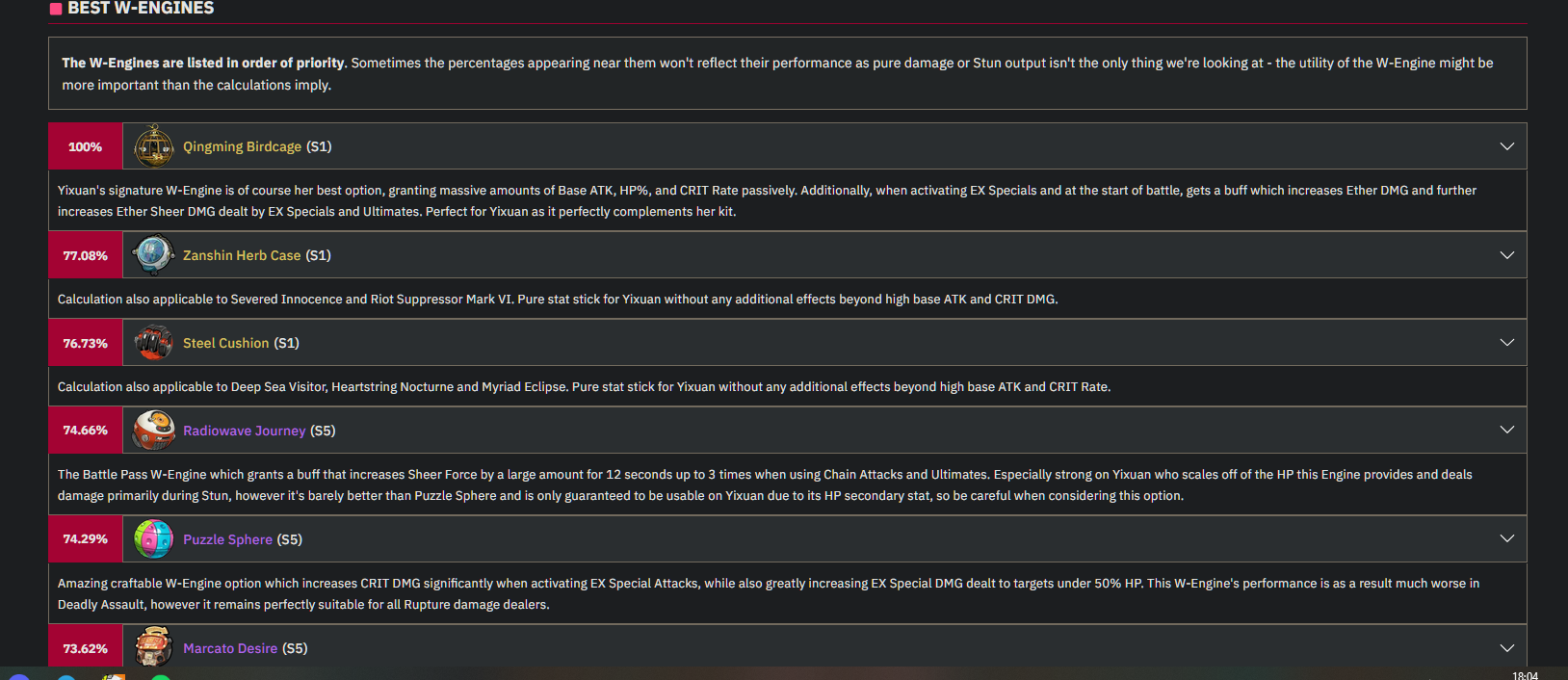1568x680 pixels.
Task: Click the 77.08% rating badge
Action: pyautogui.click(x=86, y=255)
